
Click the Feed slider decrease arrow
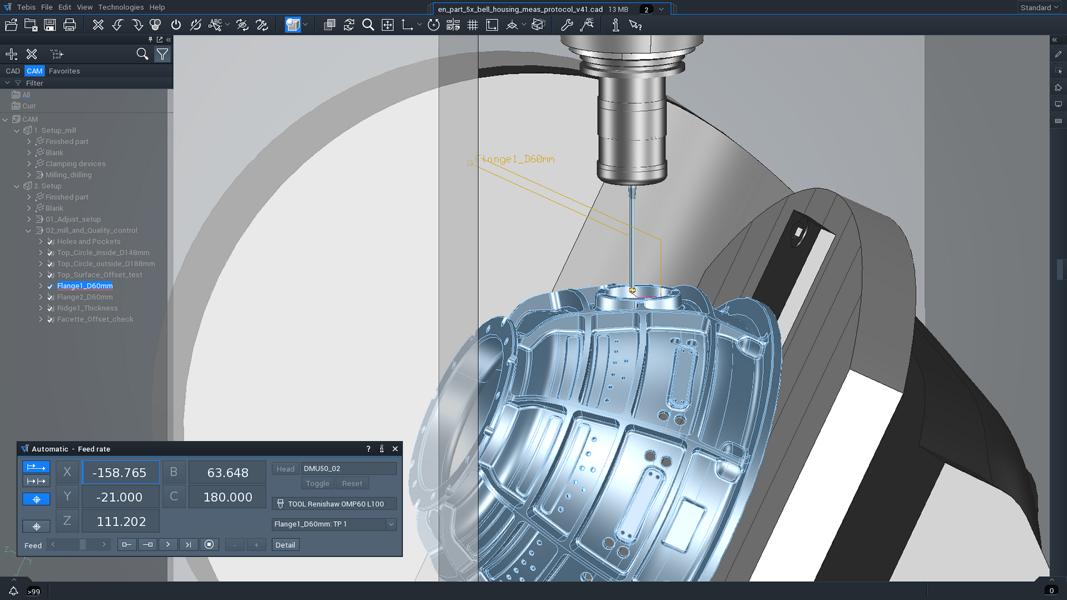53,544
